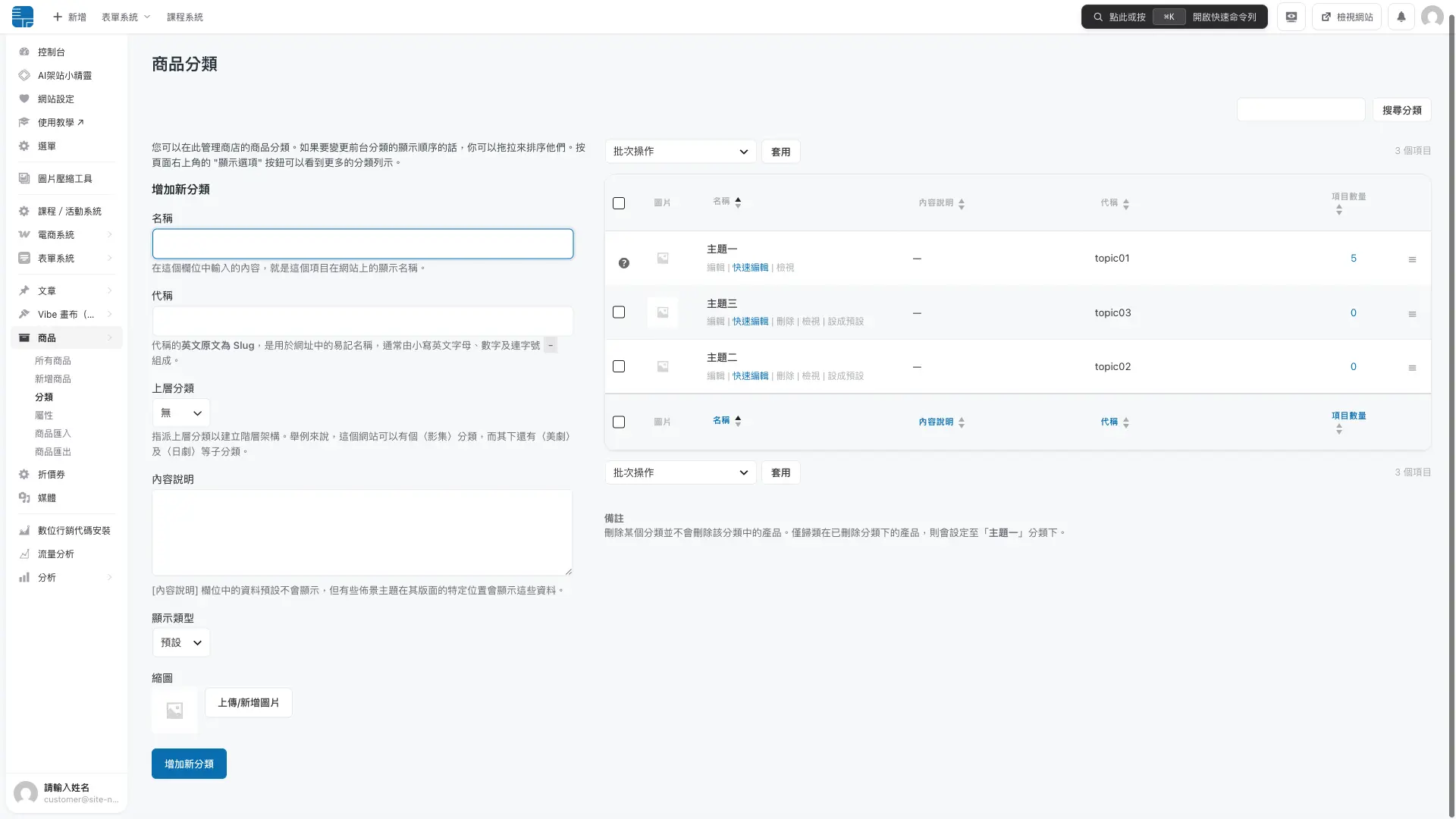Check the 主題三 row checkbox
Viewport: 1456px width, 819px height.
click(619, 312)
